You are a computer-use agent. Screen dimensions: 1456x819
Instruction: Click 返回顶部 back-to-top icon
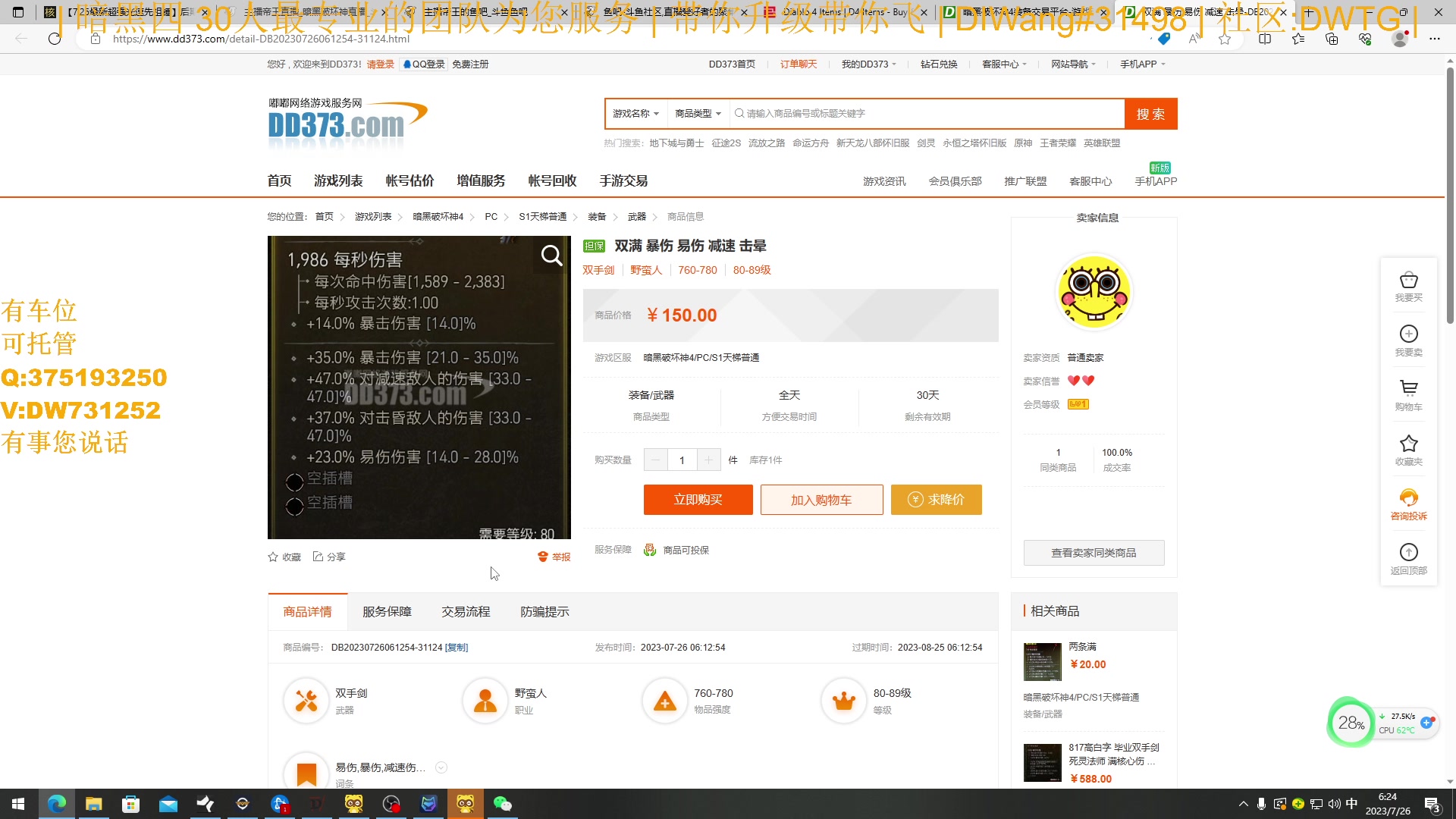point(1408,559)
